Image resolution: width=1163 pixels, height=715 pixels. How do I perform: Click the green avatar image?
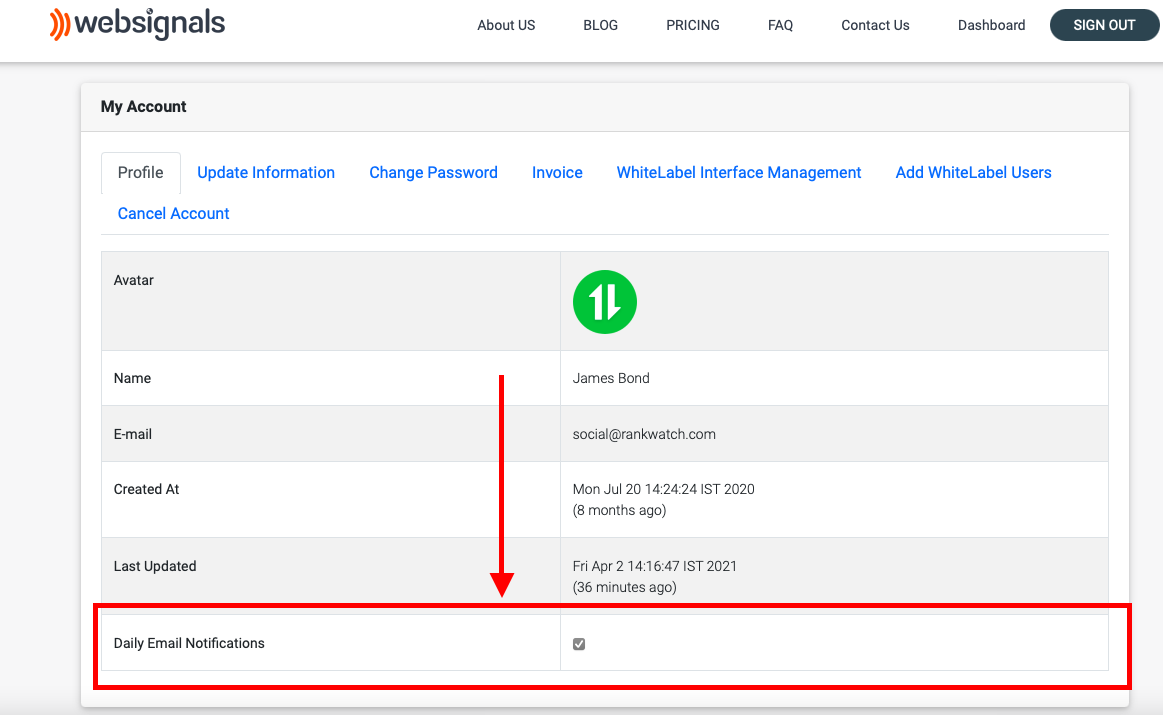(604, 302)
